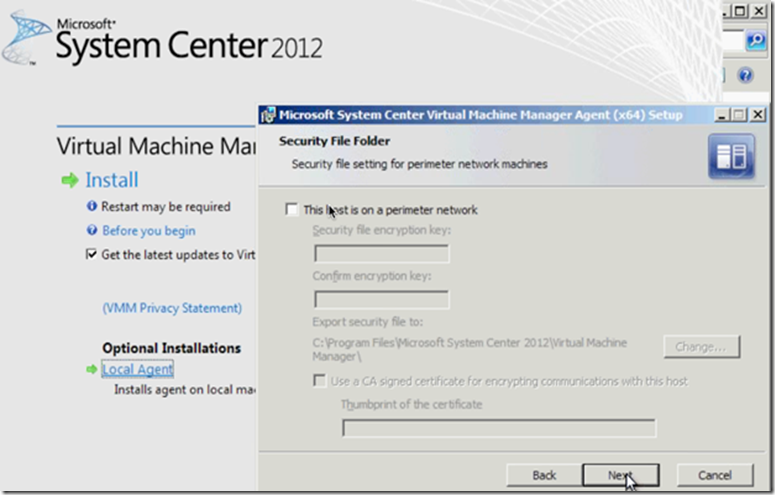
Task: Enable 'Use a CA signed certificate' checkbox
Action: pyautogui.click(x=319, y=381)
